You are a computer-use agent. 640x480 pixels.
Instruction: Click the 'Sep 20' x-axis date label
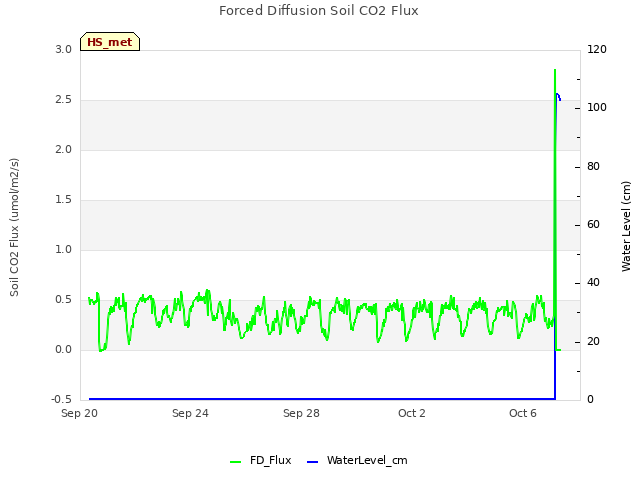(80, 413)
